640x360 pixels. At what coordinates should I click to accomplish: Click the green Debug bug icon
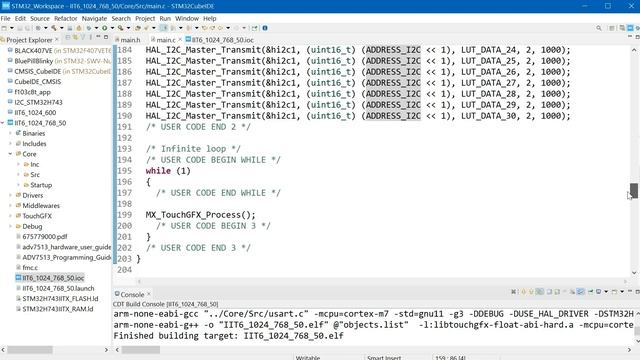tap(89, 28)
